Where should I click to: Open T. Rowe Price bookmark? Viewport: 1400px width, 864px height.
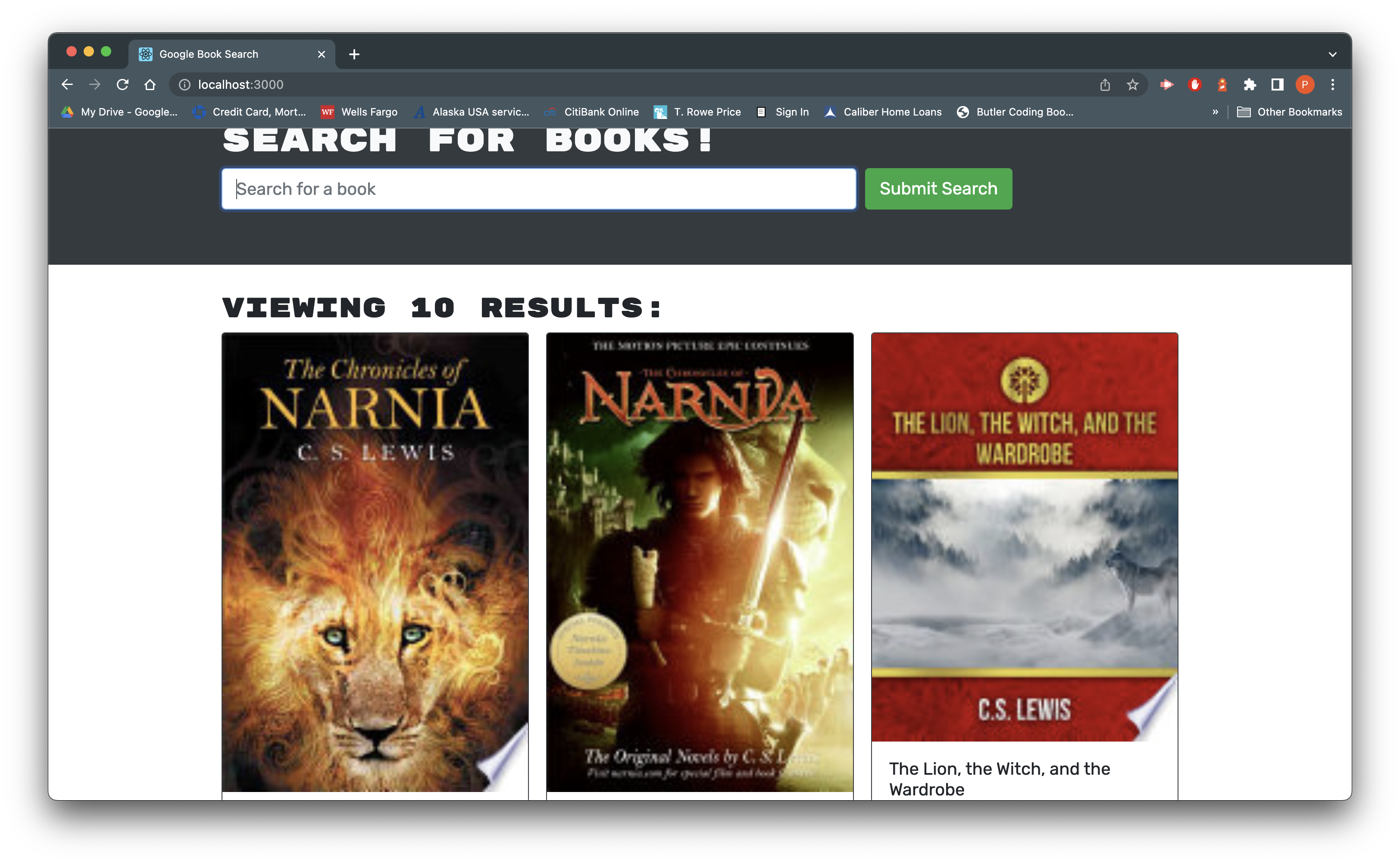[697, 112]
